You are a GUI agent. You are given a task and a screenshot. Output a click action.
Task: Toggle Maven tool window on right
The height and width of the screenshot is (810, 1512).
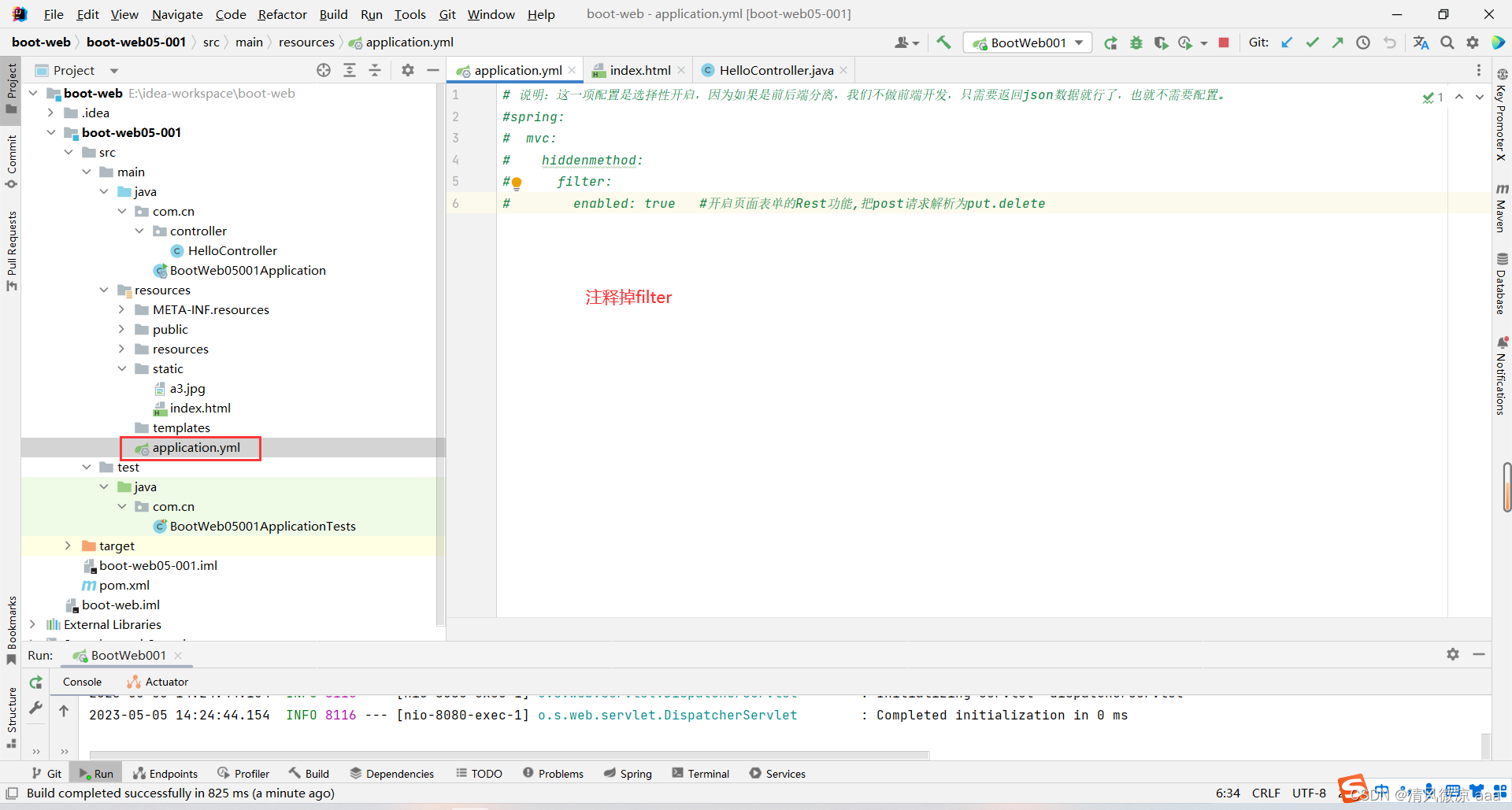(x=1502, y=208)
